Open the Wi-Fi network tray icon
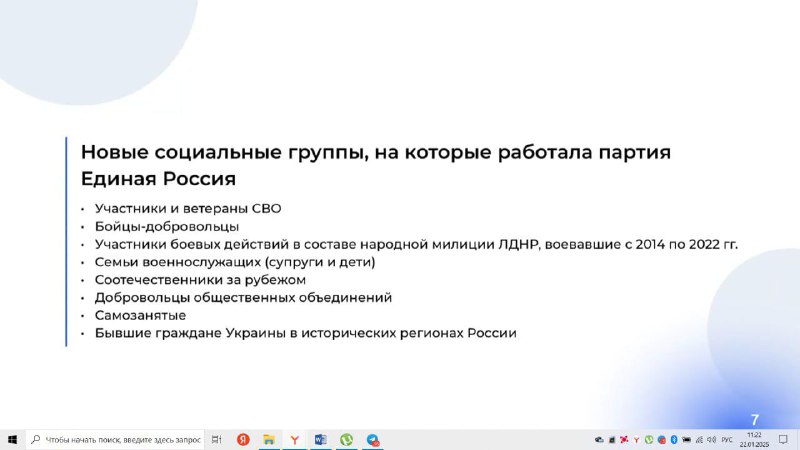Screen dimensions: 800x450 (x=699, y=440)
